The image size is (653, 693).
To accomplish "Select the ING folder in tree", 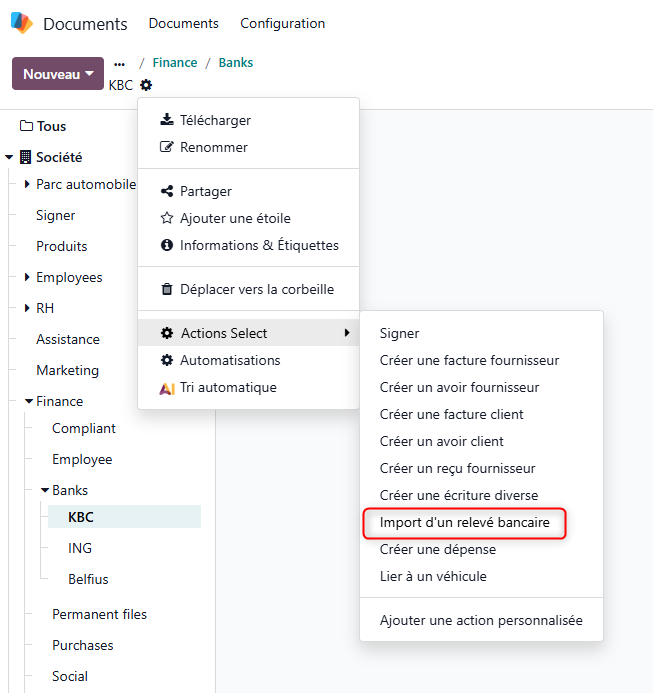I will (x=80, y=548).
